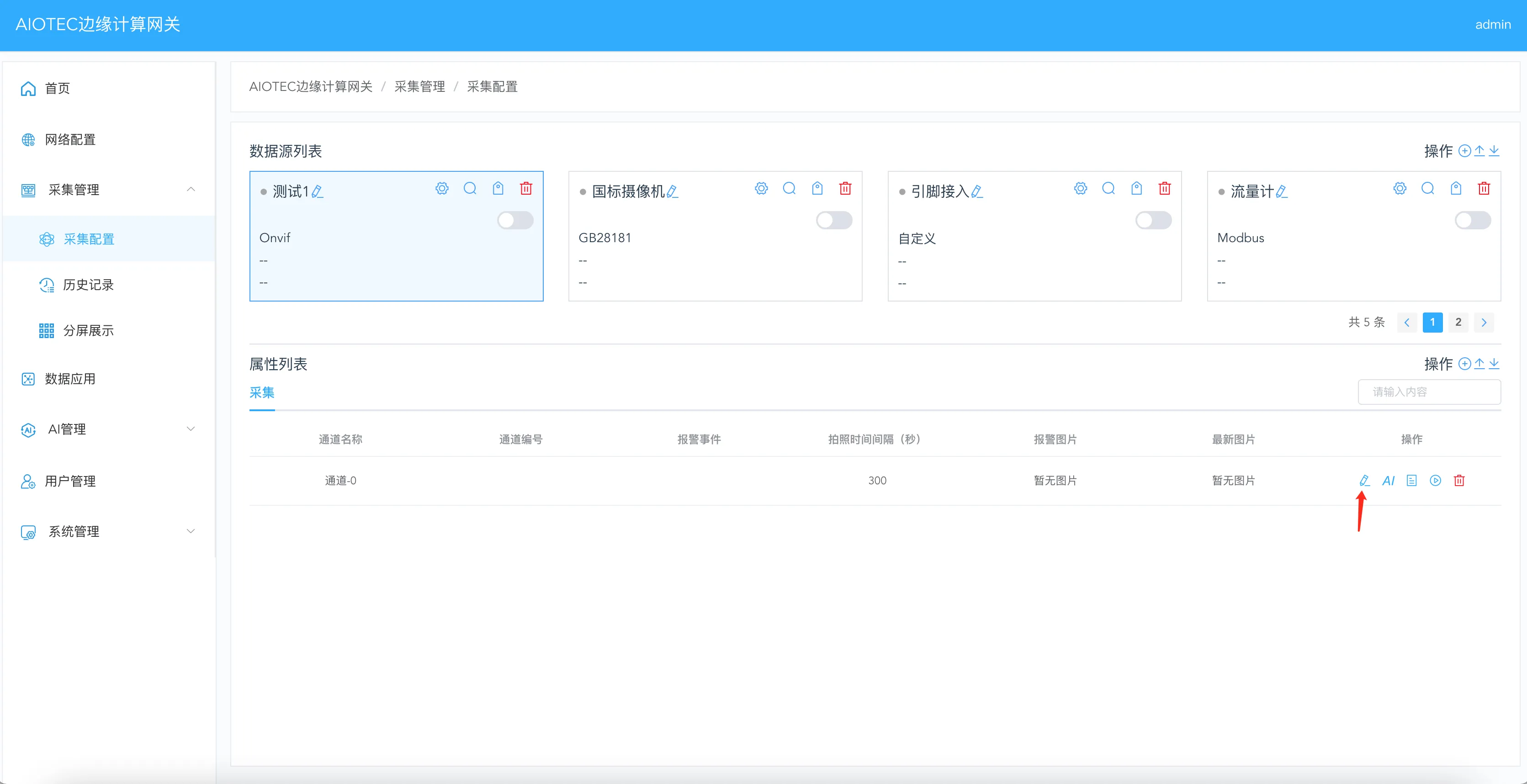Viewport: 1527px width, 784px height.
Task: Turn on the 流量计 Modbus switch
Action: tap(1473, 221)
